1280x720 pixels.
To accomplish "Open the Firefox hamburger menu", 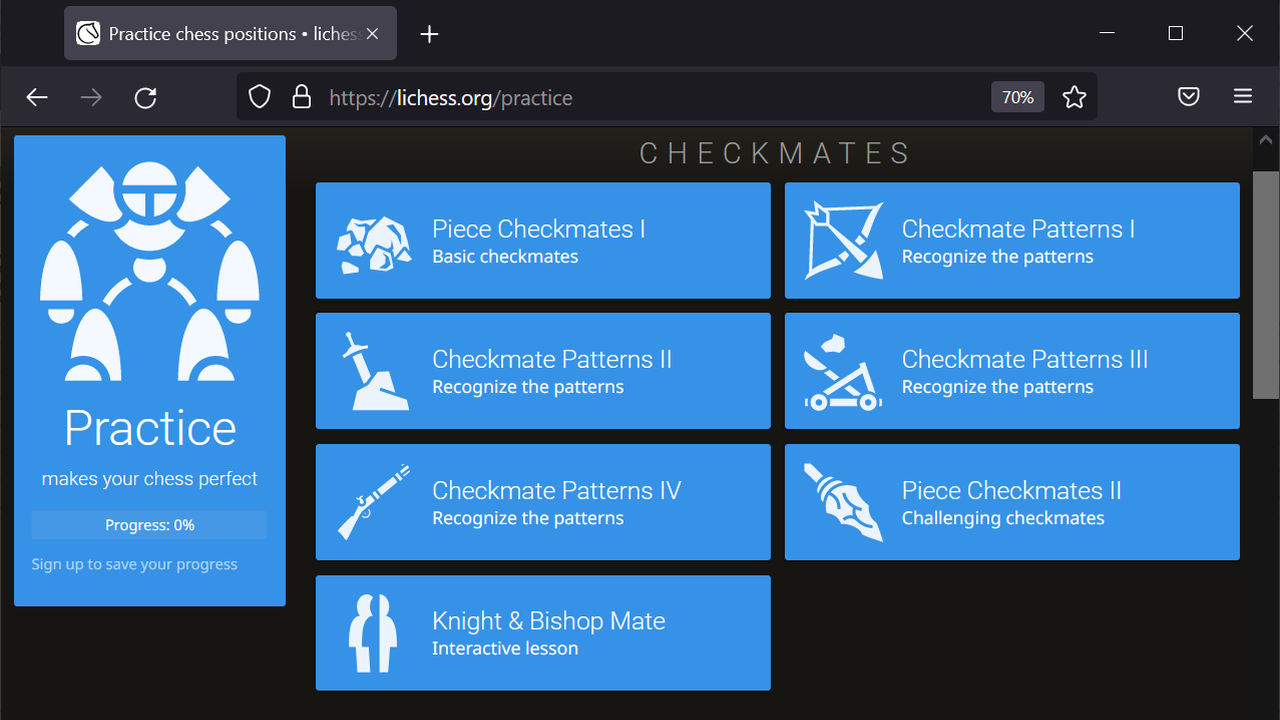I will click(x=1243, y=97).
